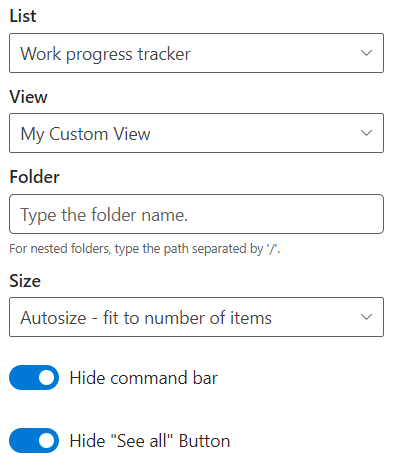
Task: Click the chevron icon in Size dropdown
Action: 366,317
